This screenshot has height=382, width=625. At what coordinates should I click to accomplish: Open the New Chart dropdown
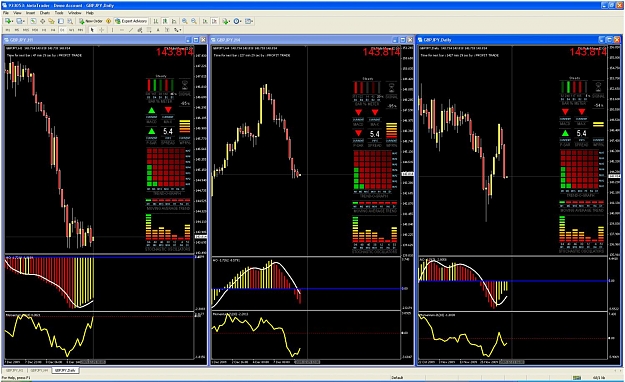pos(9,21)
